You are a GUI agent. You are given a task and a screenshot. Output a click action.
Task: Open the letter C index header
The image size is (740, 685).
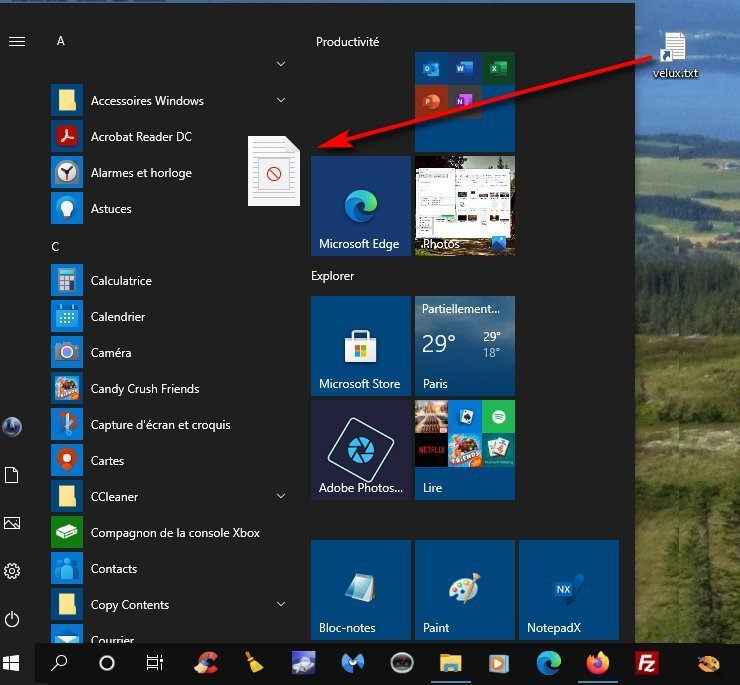(55, 247)
